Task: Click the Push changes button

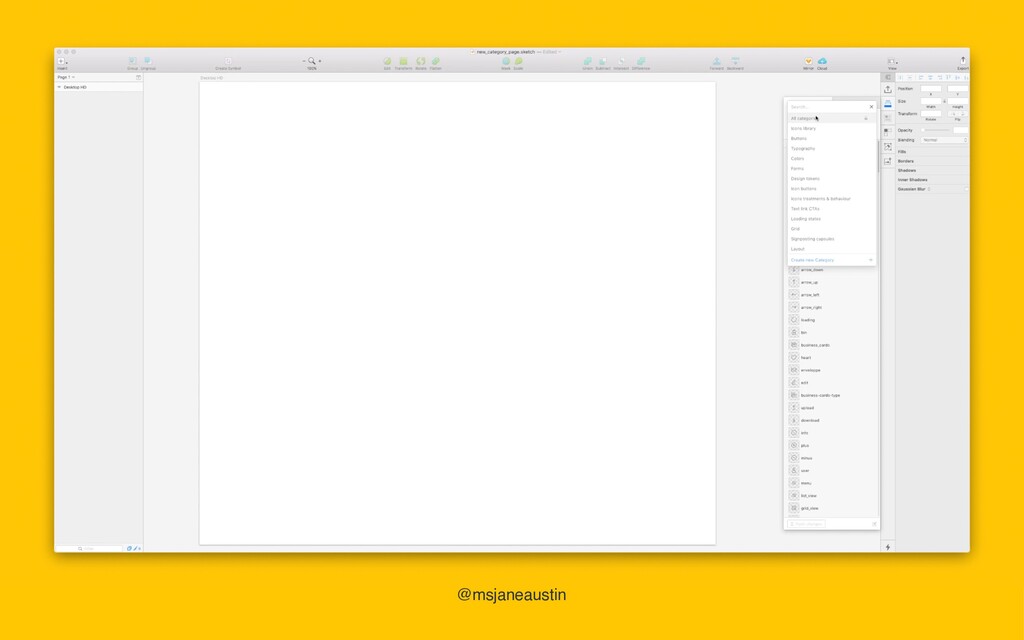Action: click(x=807, y=524)
